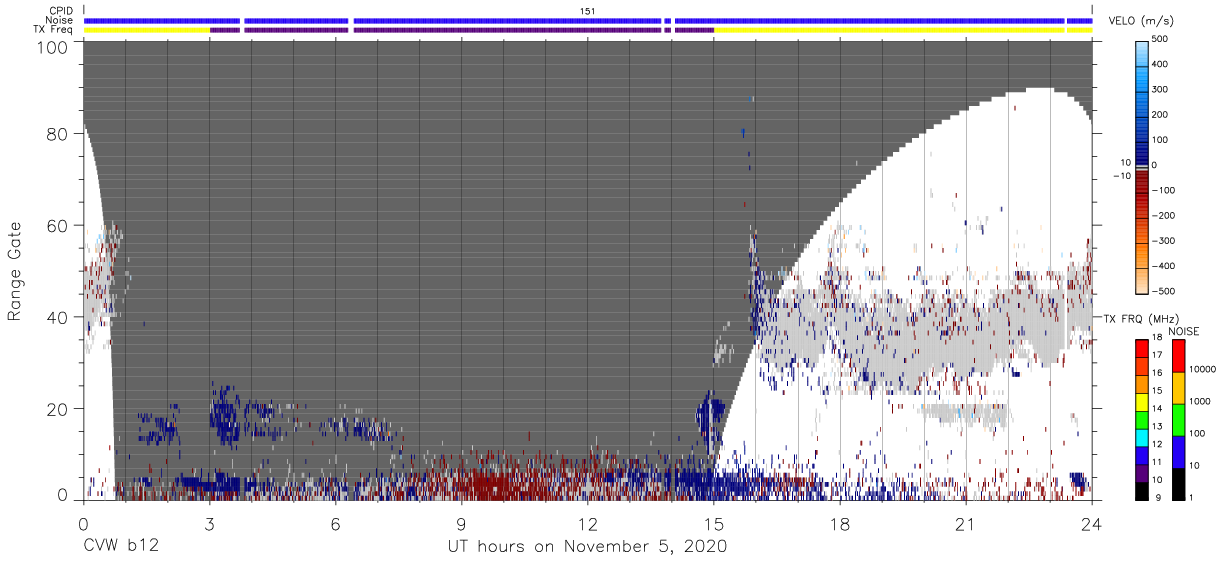Click the TX Freq row label
1228x567 pixels.
pos(53,30)
